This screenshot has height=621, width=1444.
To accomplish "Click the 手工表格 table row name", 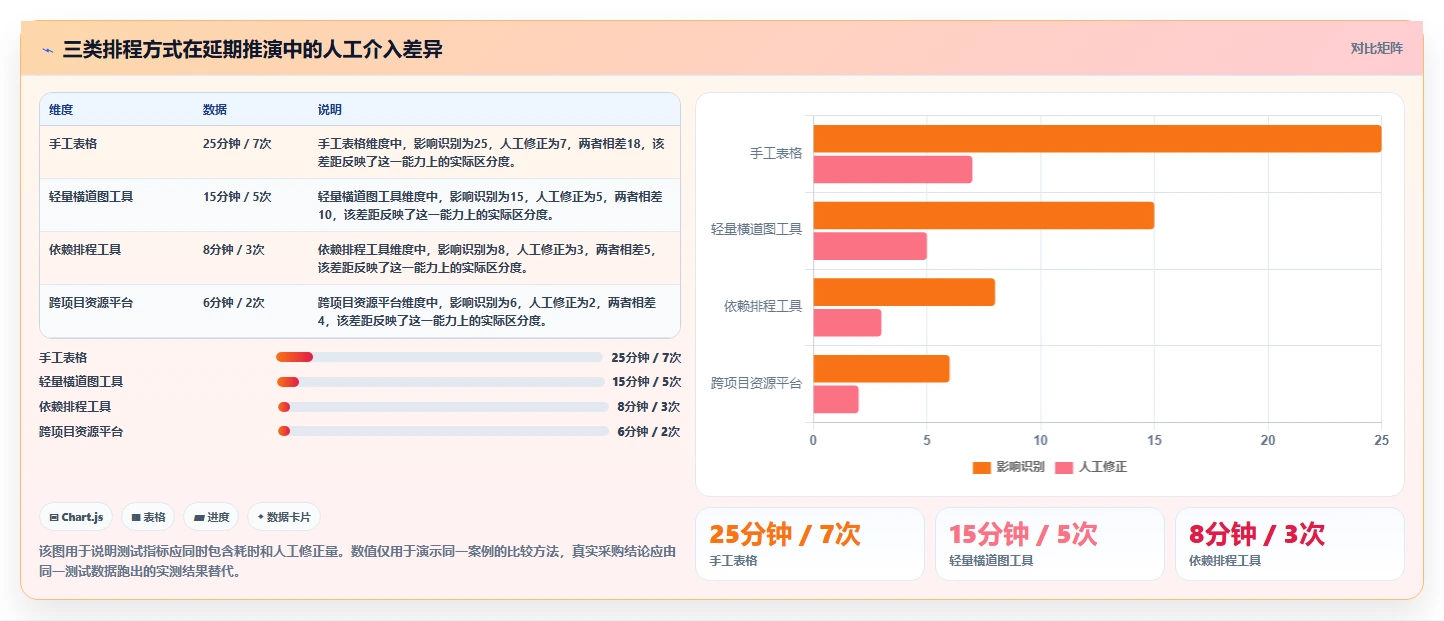I will [73, 143].
